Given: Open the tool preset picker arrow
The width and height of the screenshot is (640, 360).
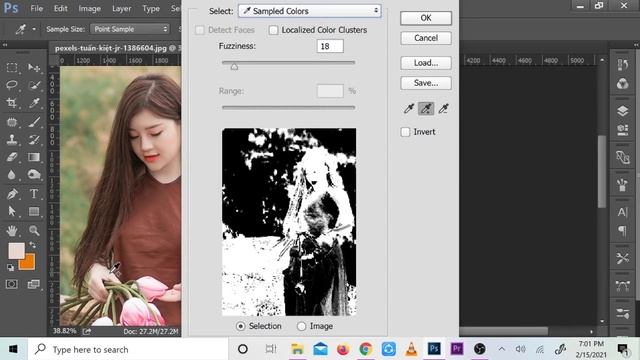Looking at the screenshot, I should 34,29.
